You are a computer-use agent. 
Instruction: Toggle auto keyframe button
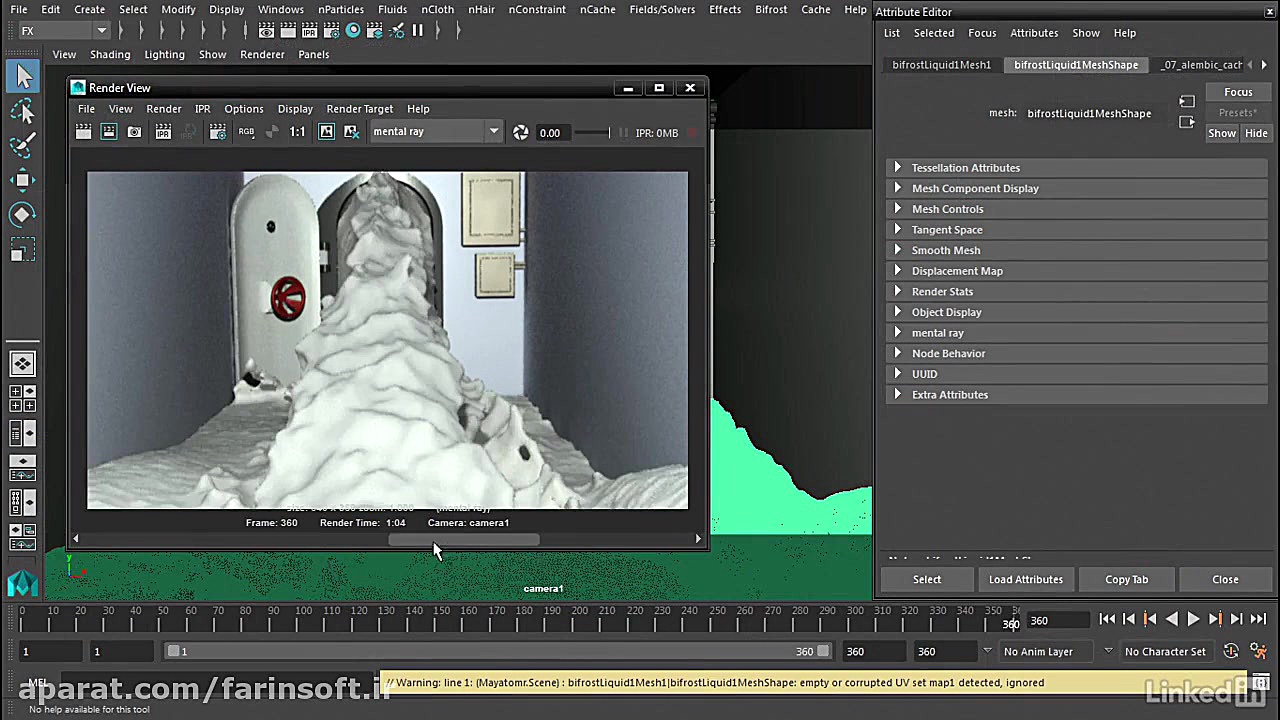[x=1231, y=651]
